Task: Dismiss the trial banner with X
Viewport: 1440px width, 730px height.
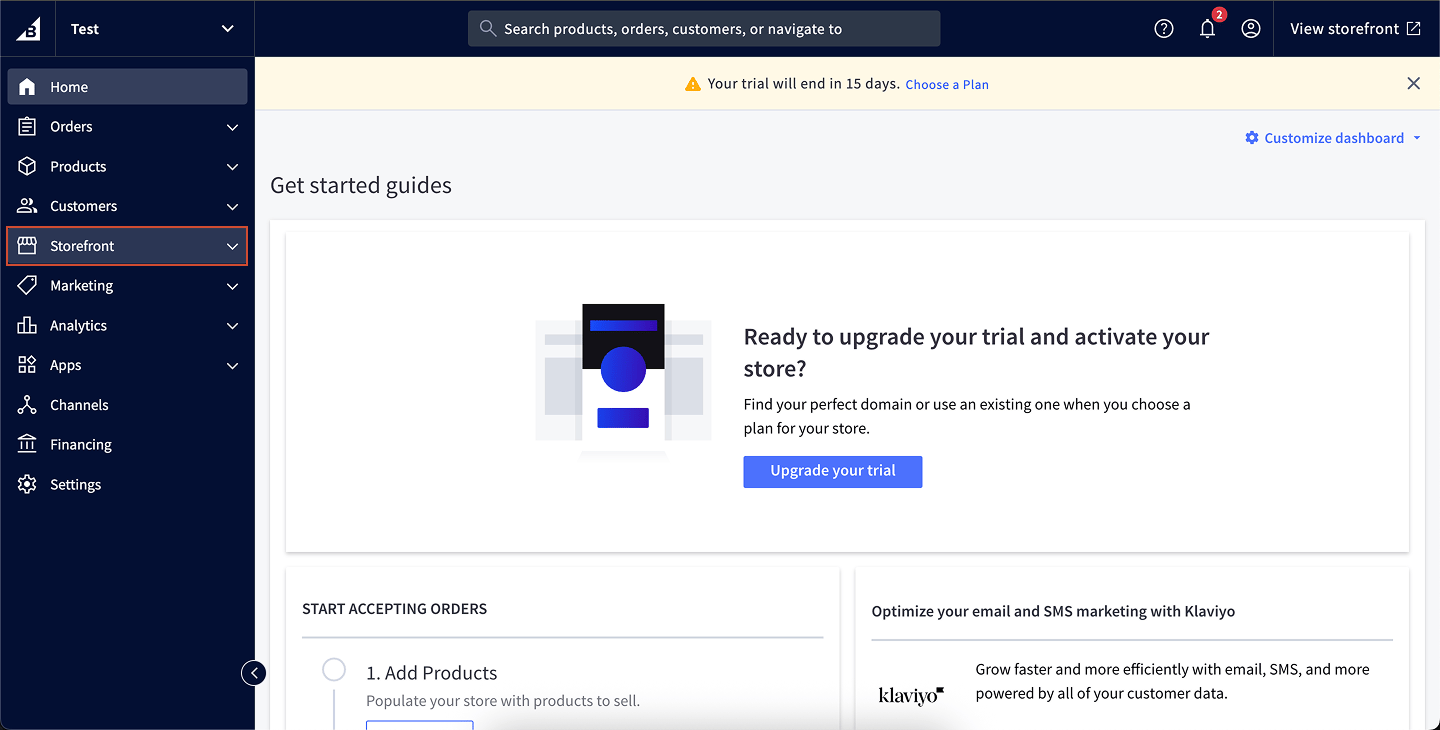Action: coord(1413,84)
